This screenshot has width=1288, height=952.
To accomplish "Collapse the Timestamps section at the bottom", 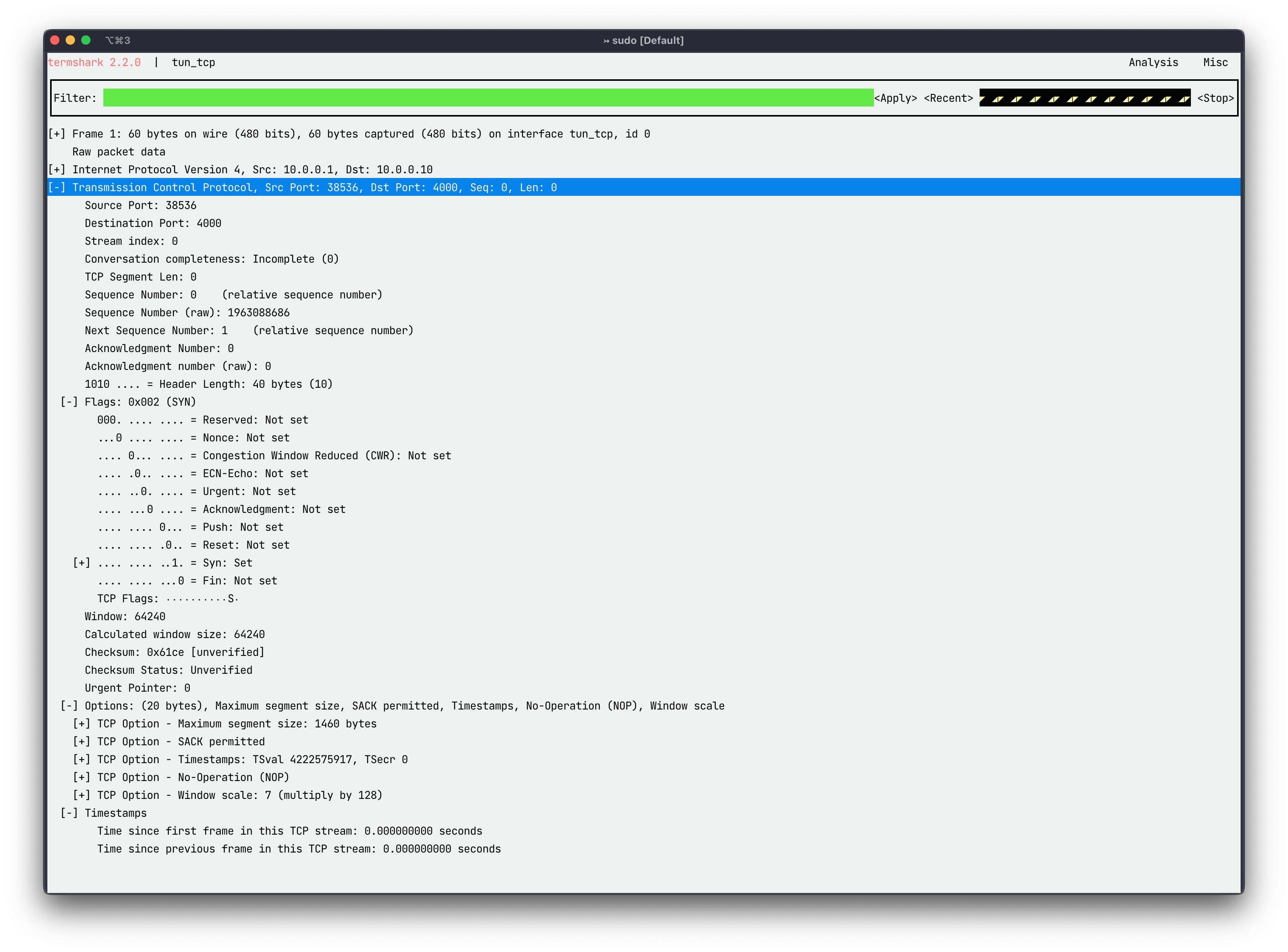I will click(x=69, y=813).
